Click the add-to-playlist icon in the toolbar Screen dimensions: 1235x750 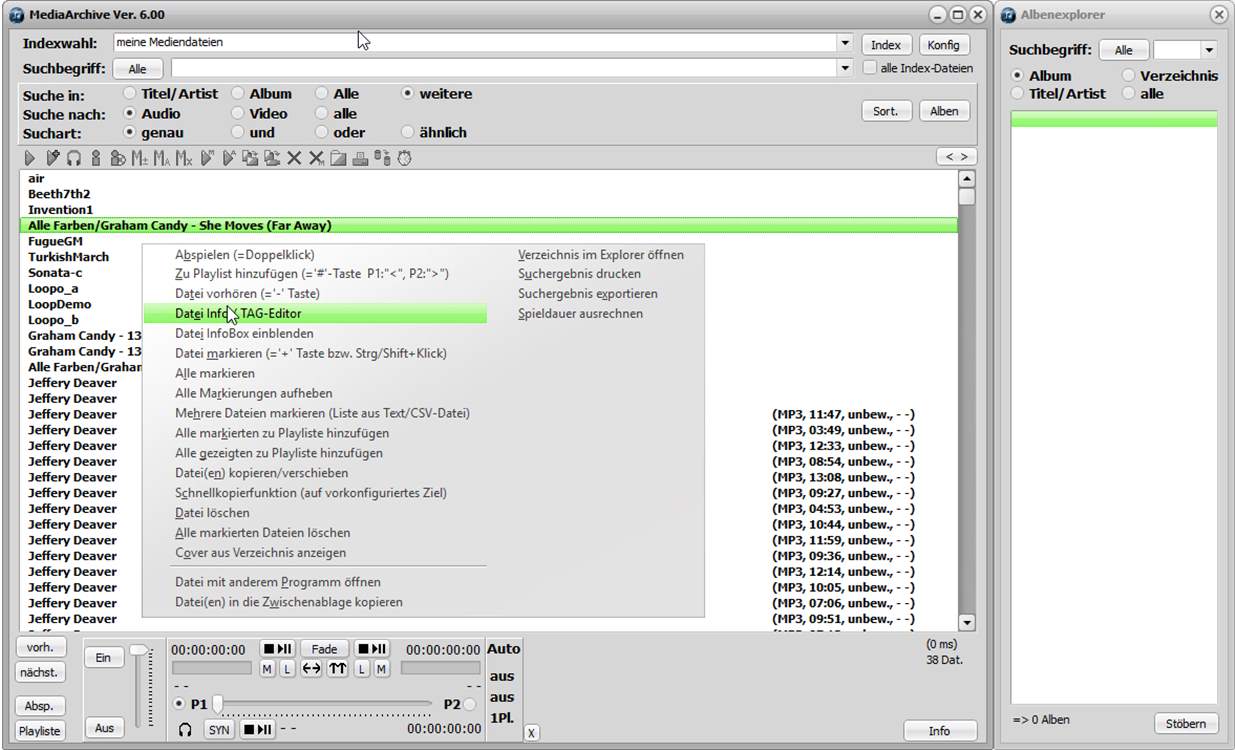pos(53,158)
